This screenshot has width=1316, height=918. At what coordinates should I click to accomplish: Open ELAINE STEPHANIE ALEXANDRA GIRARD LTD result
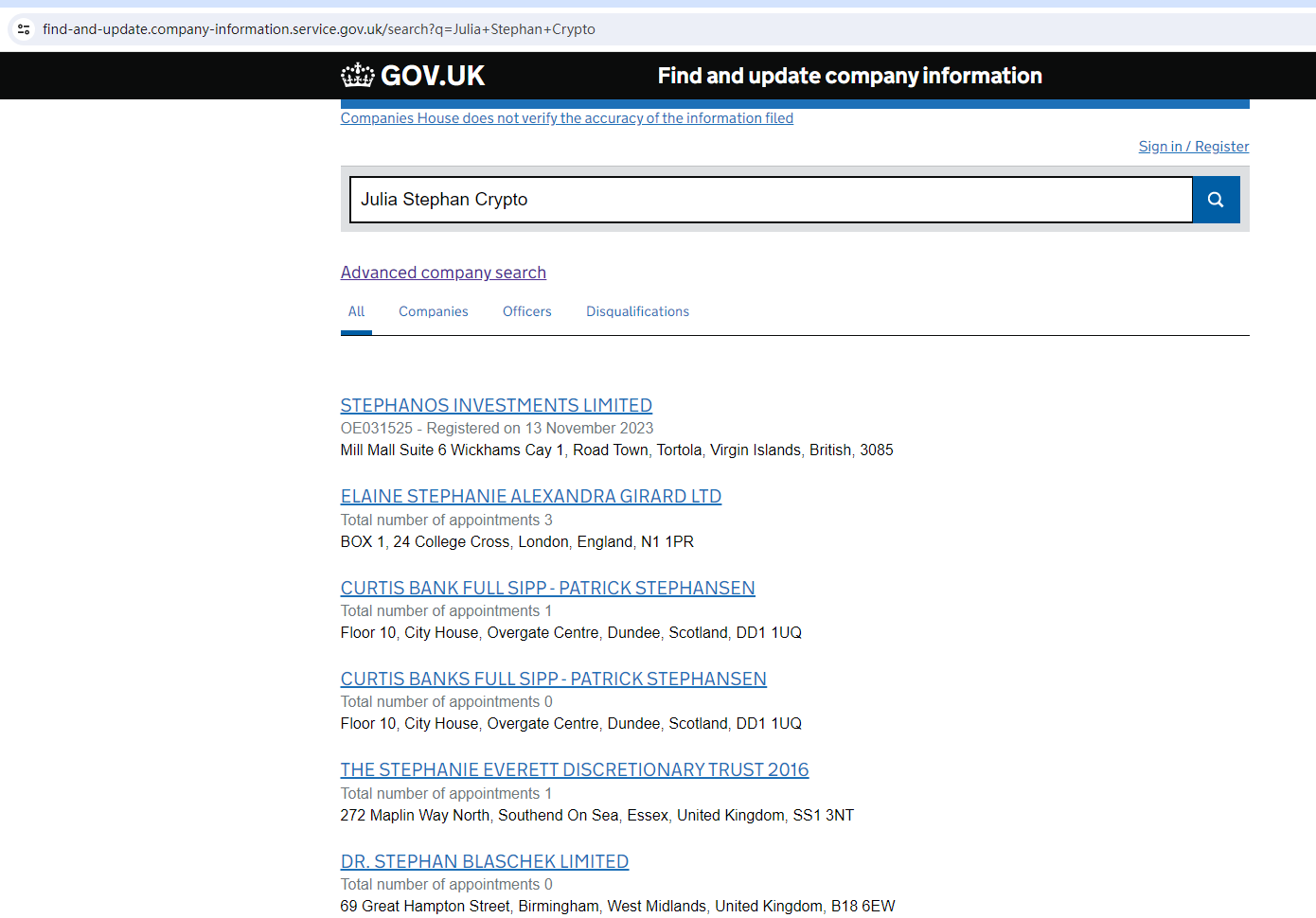(x=531, y=497)
